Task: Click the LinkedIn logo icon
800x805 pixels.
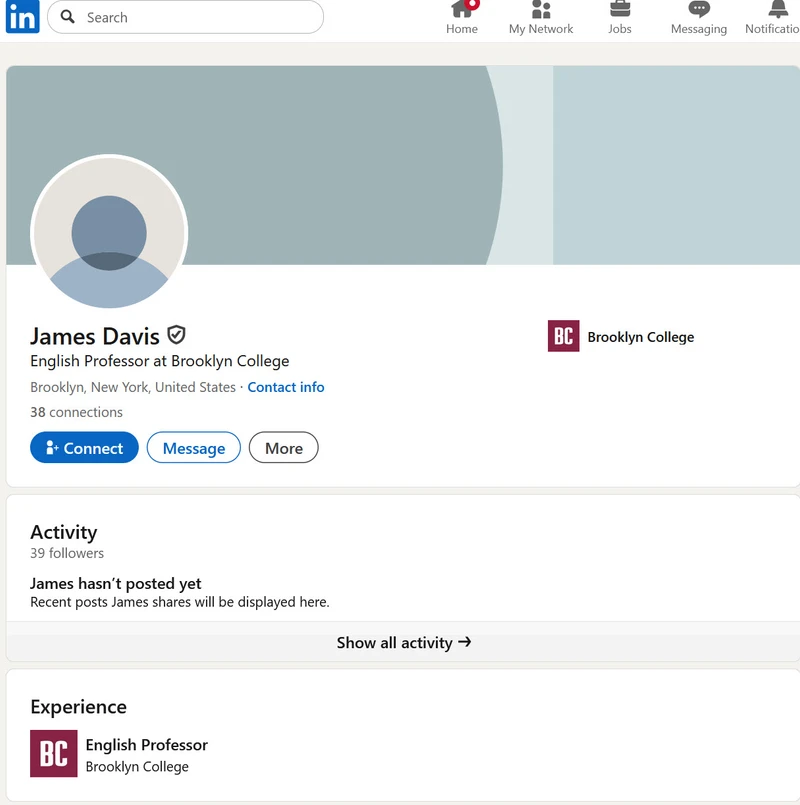Action: point(23,16)
